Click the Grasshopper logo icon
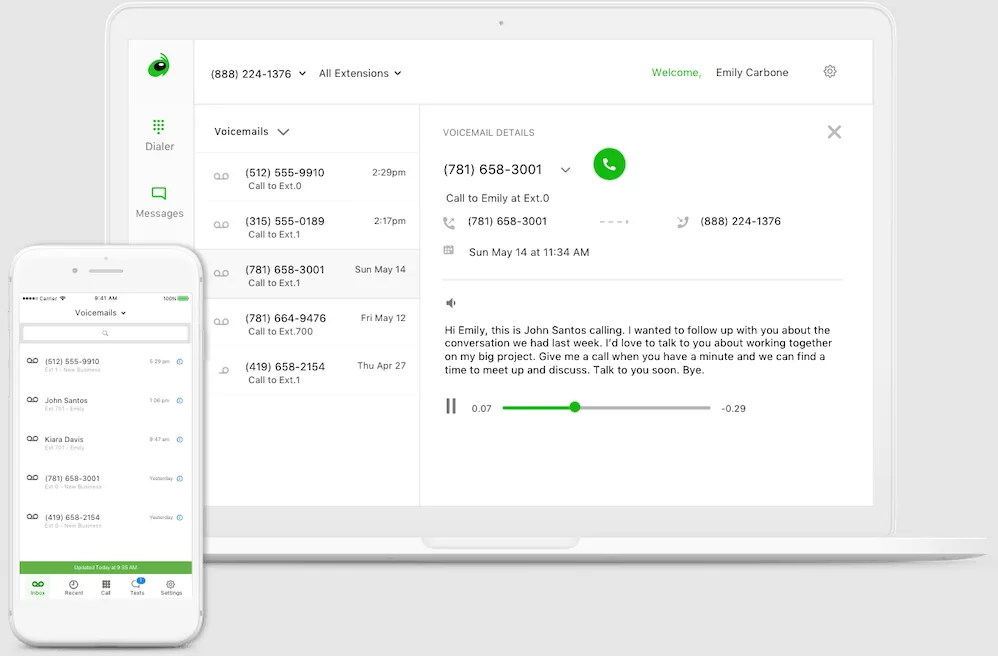This screenshot has width=998, height=656. click(159, 66)
